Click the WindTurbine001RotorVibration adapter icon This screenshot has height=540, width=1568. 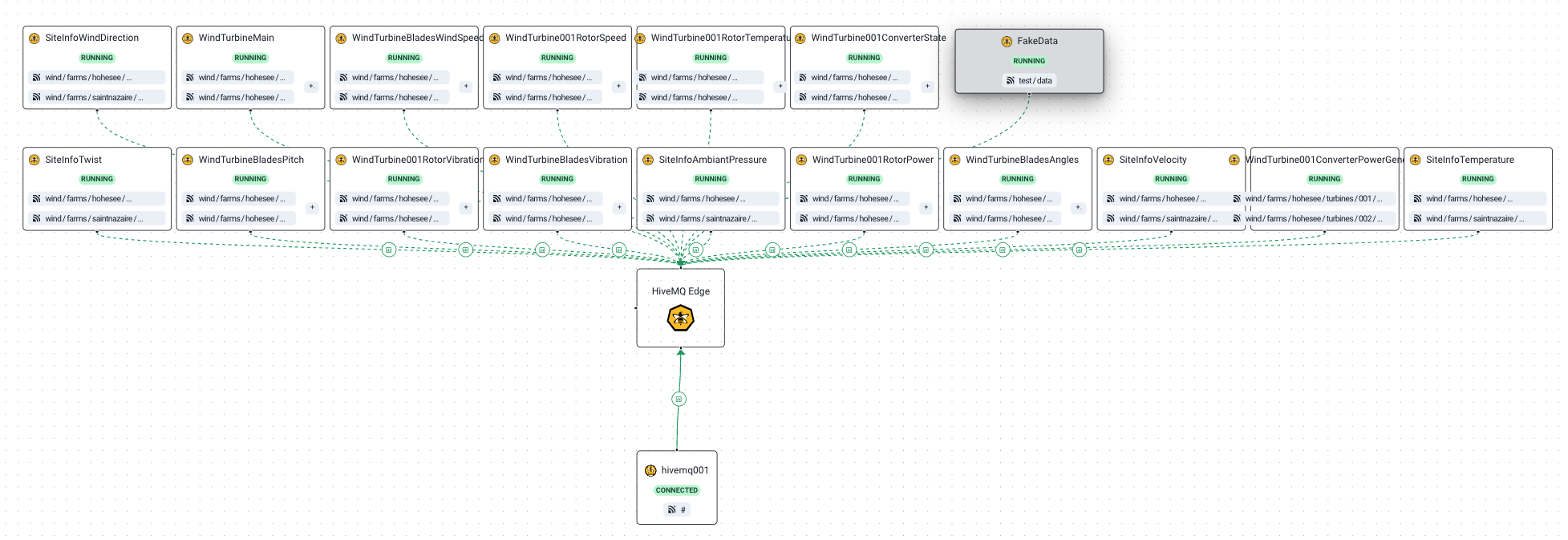(x=341, y=160)
